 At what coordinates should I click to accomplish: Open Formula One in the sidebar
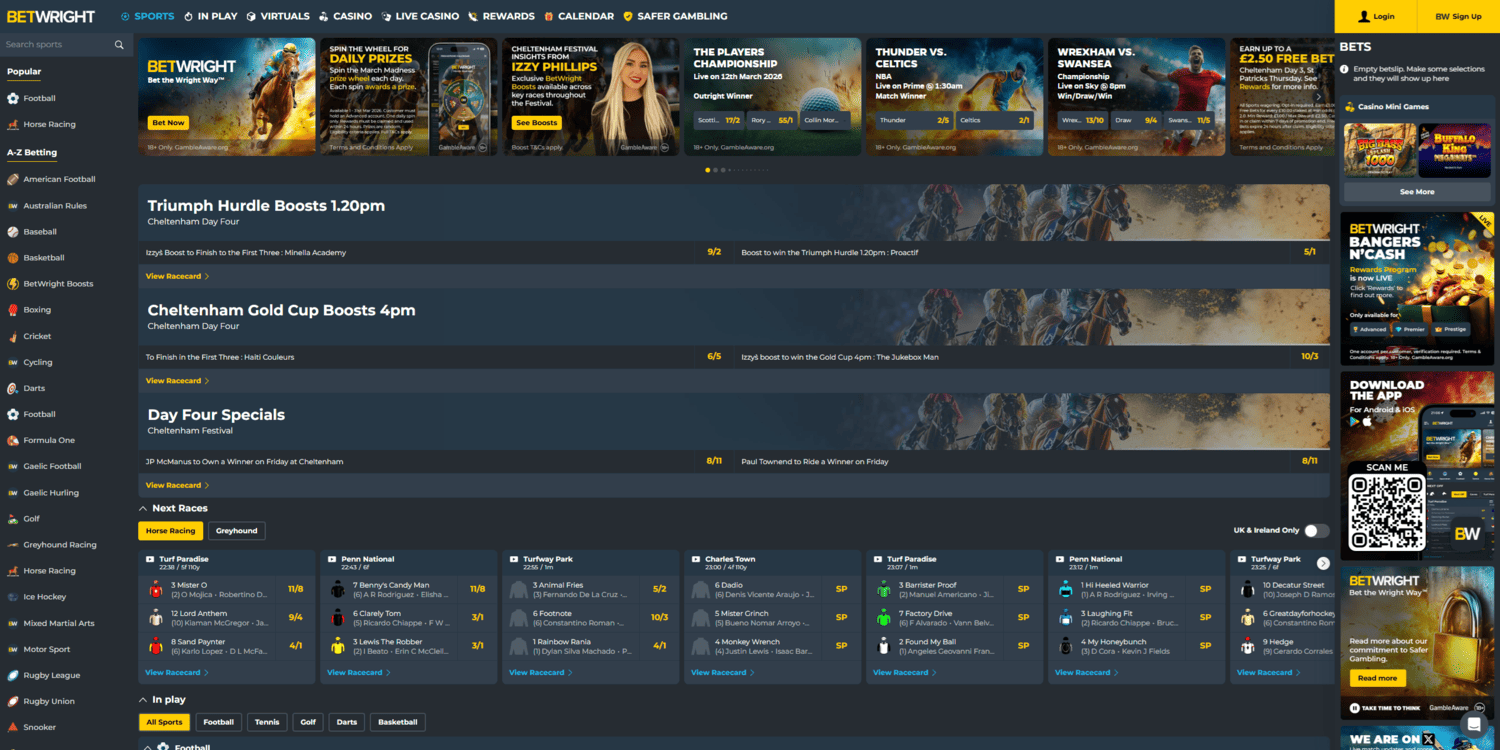50,440
